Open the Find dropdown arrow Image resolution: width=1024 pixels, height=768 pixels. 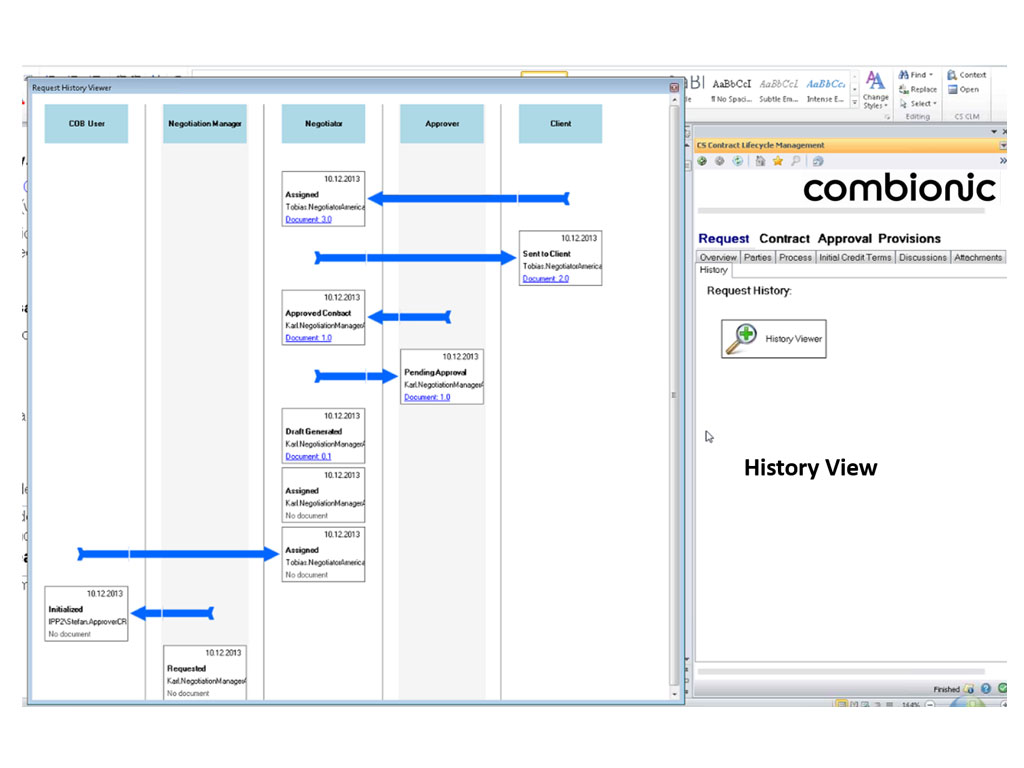(x=931, y=75)
